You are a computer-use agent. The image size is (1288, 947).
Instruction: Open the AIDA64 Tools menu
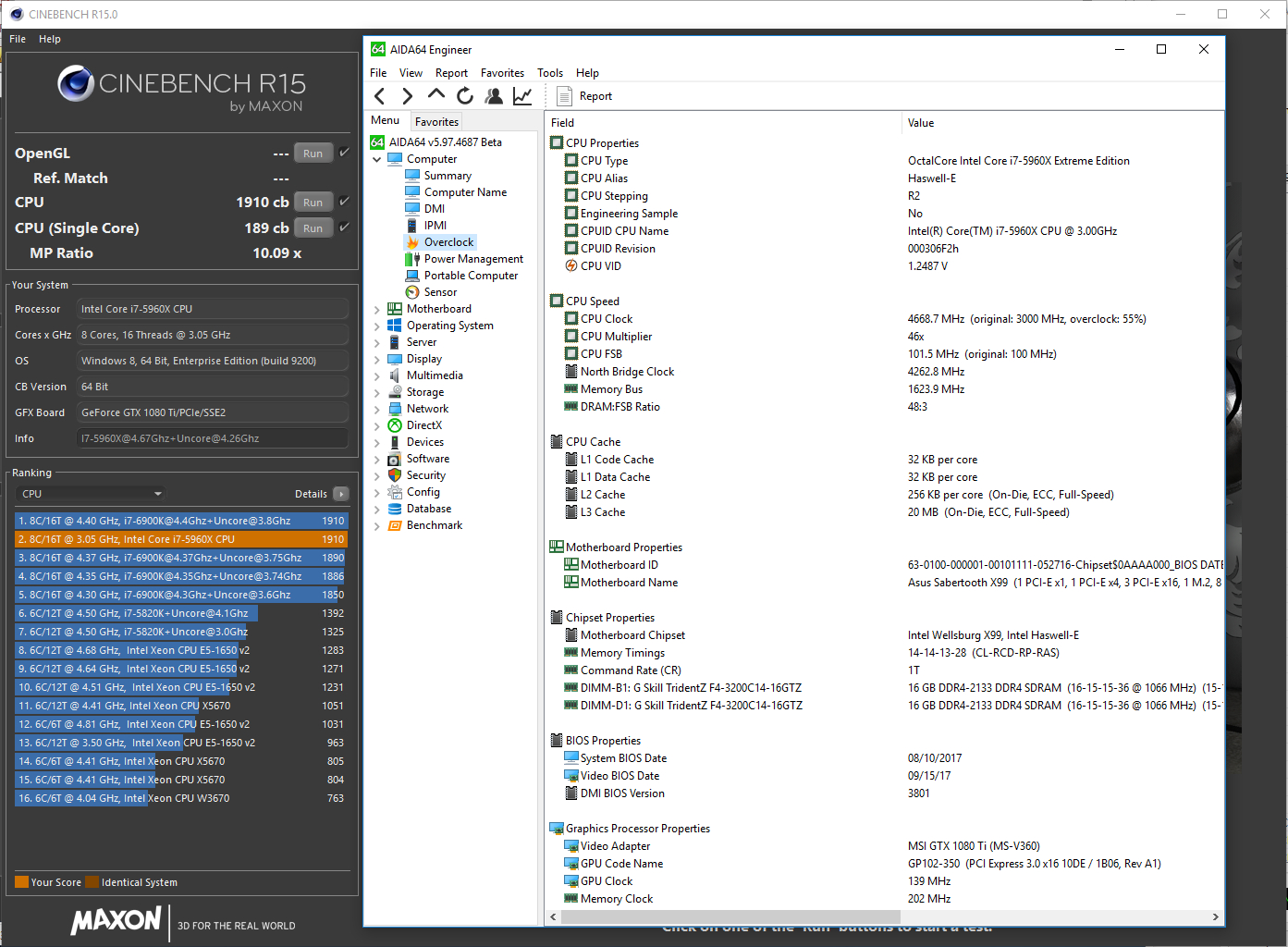point(550,73)
